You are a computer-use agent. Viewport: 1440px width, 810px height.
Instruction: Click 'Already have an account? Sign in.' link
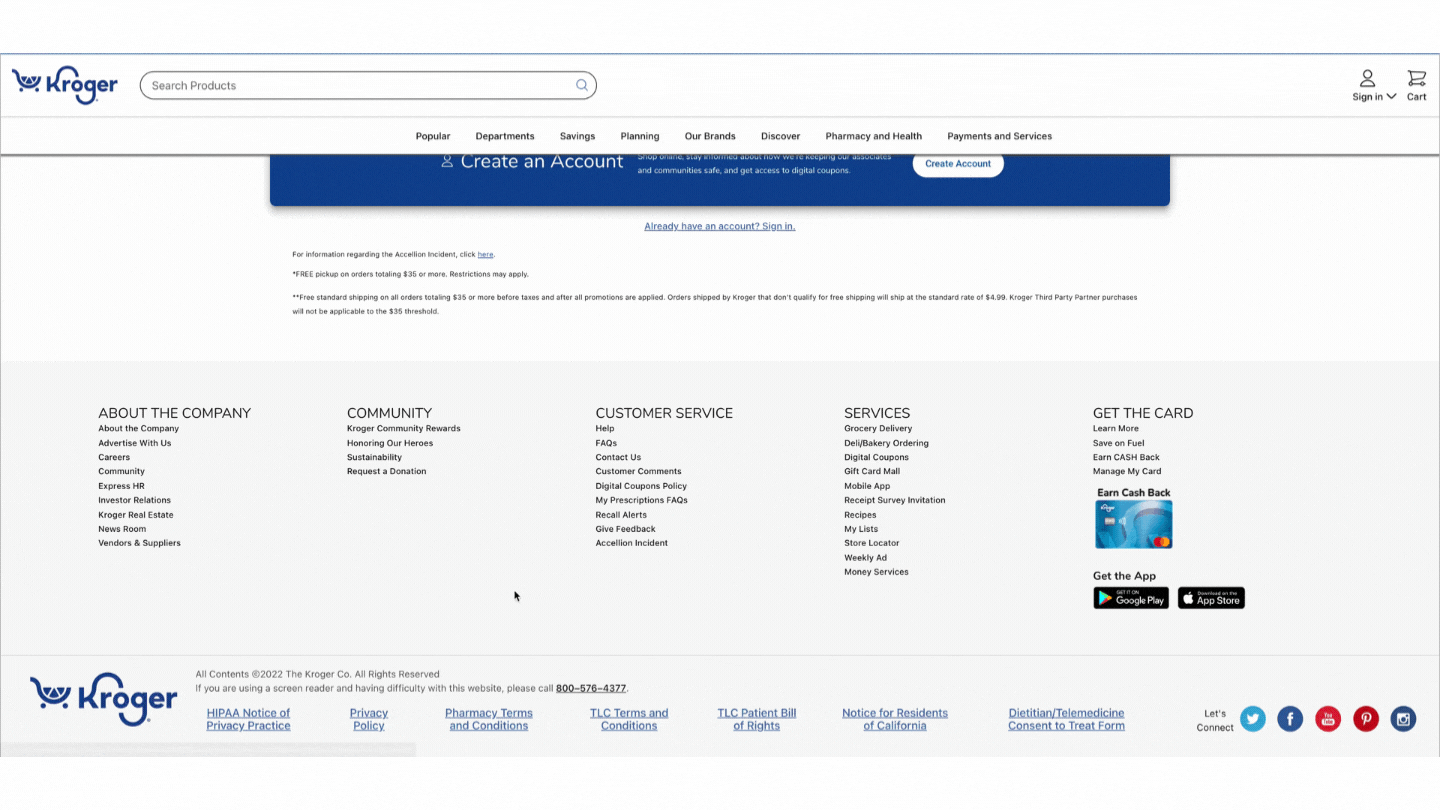click(720, 226)
